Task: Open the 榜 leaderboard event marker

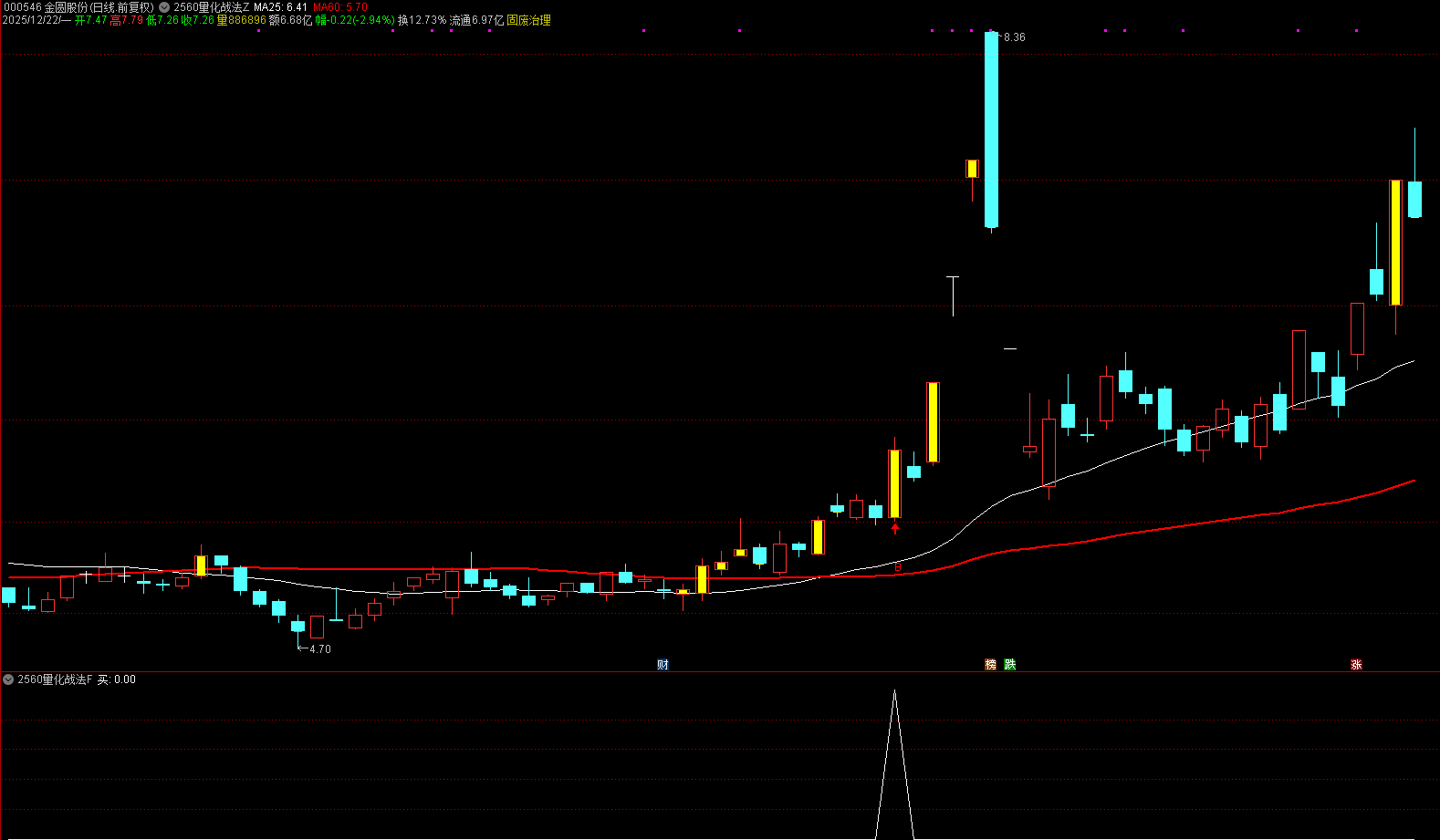Action: click(x=991, y=665)
